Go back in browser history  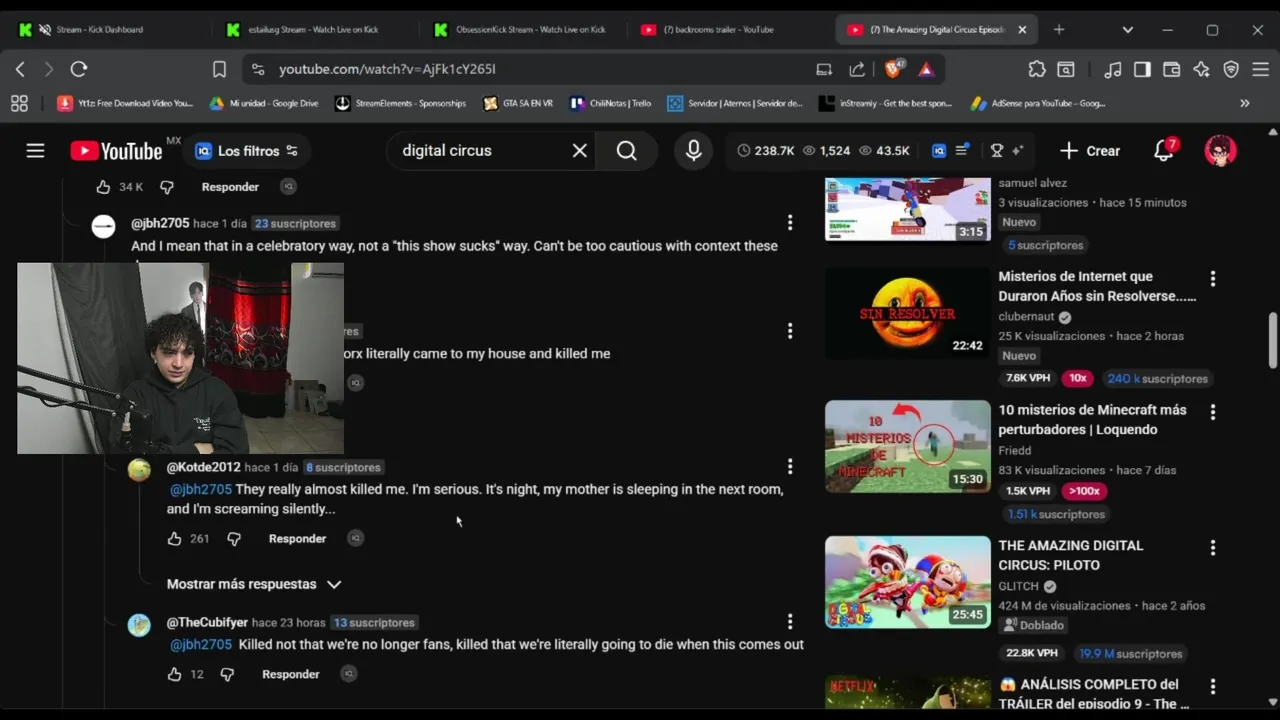20,69
